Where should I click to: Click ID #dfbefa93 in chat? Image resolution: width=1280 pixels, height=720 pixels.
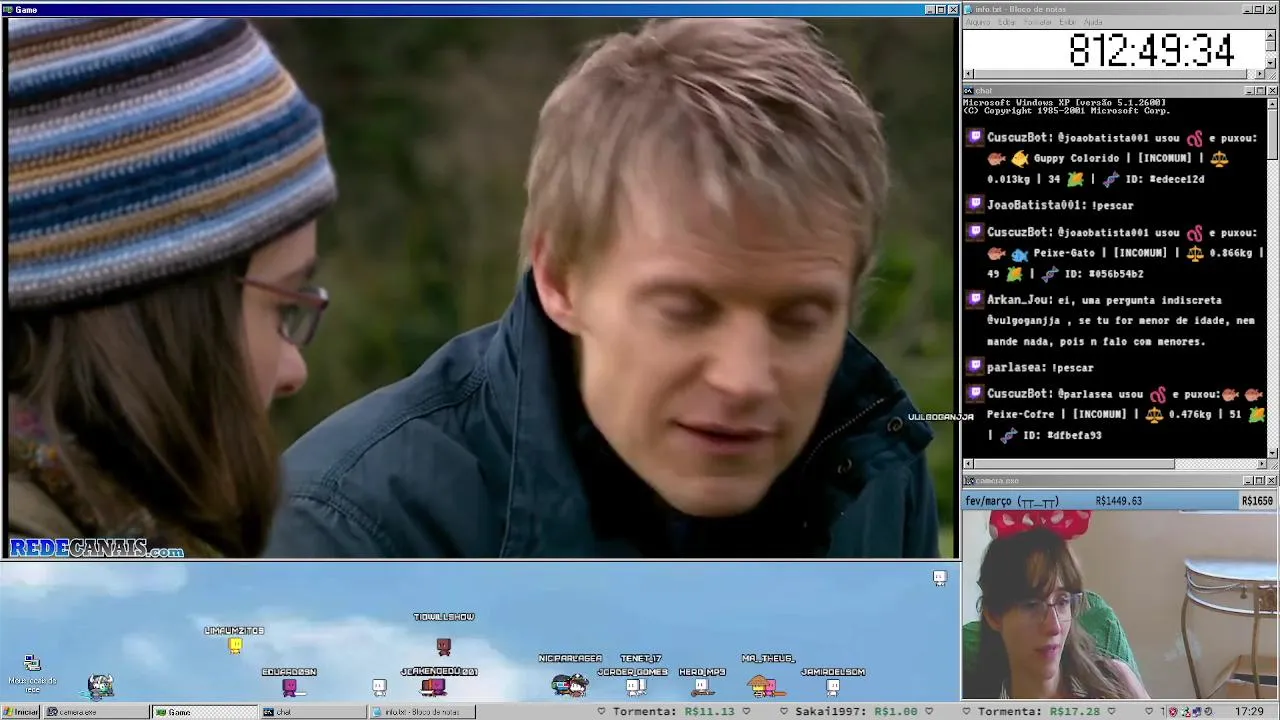point(1062,436)
